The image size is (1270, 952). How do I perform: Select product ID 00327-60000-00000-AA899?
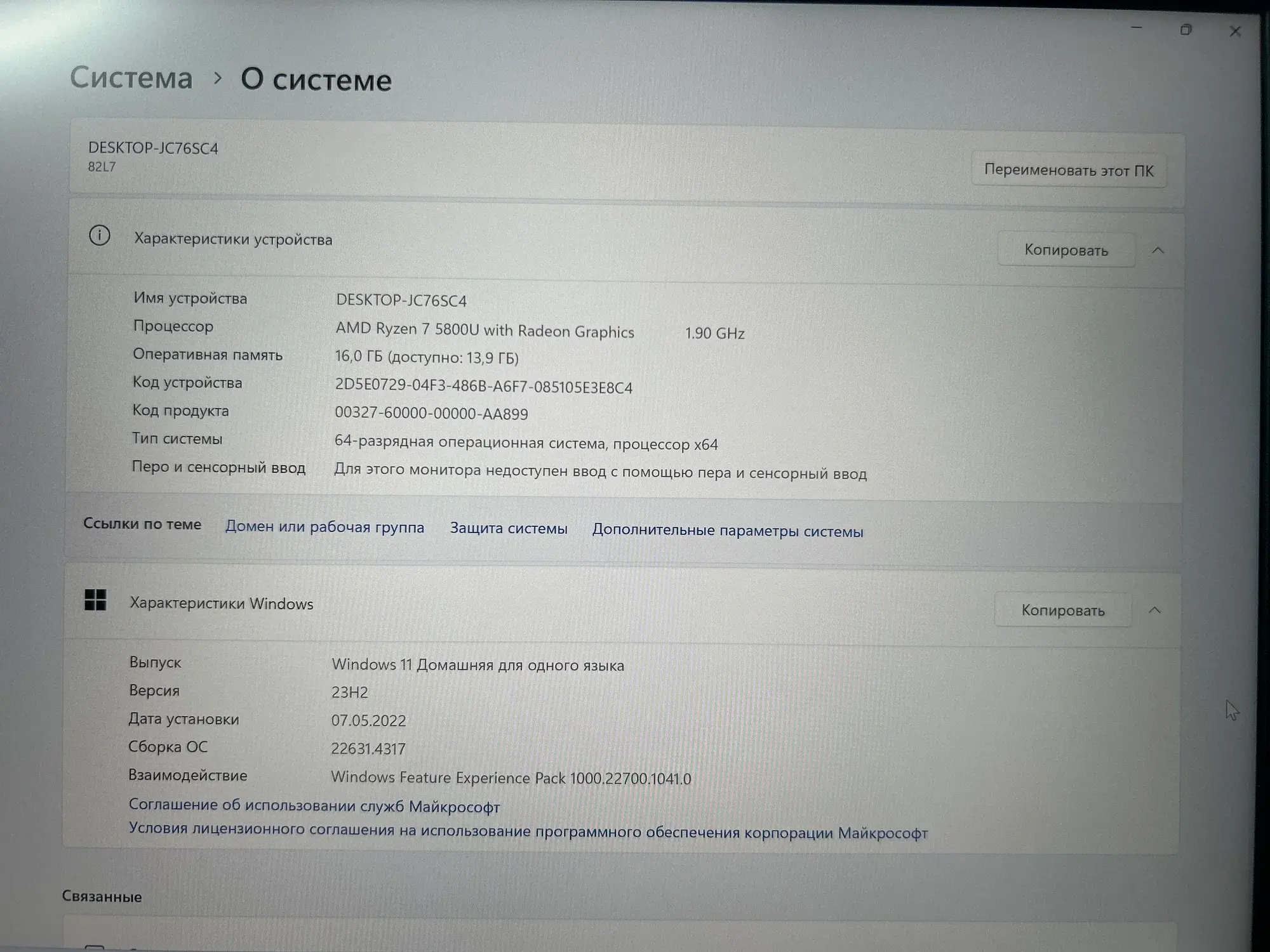coord(431,414)
